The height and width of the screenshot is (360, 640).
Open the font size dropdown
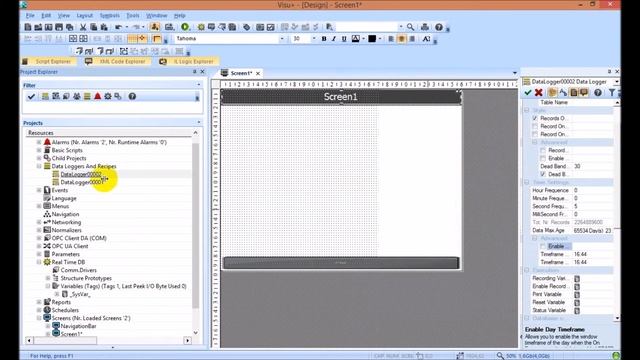point(313,39)
